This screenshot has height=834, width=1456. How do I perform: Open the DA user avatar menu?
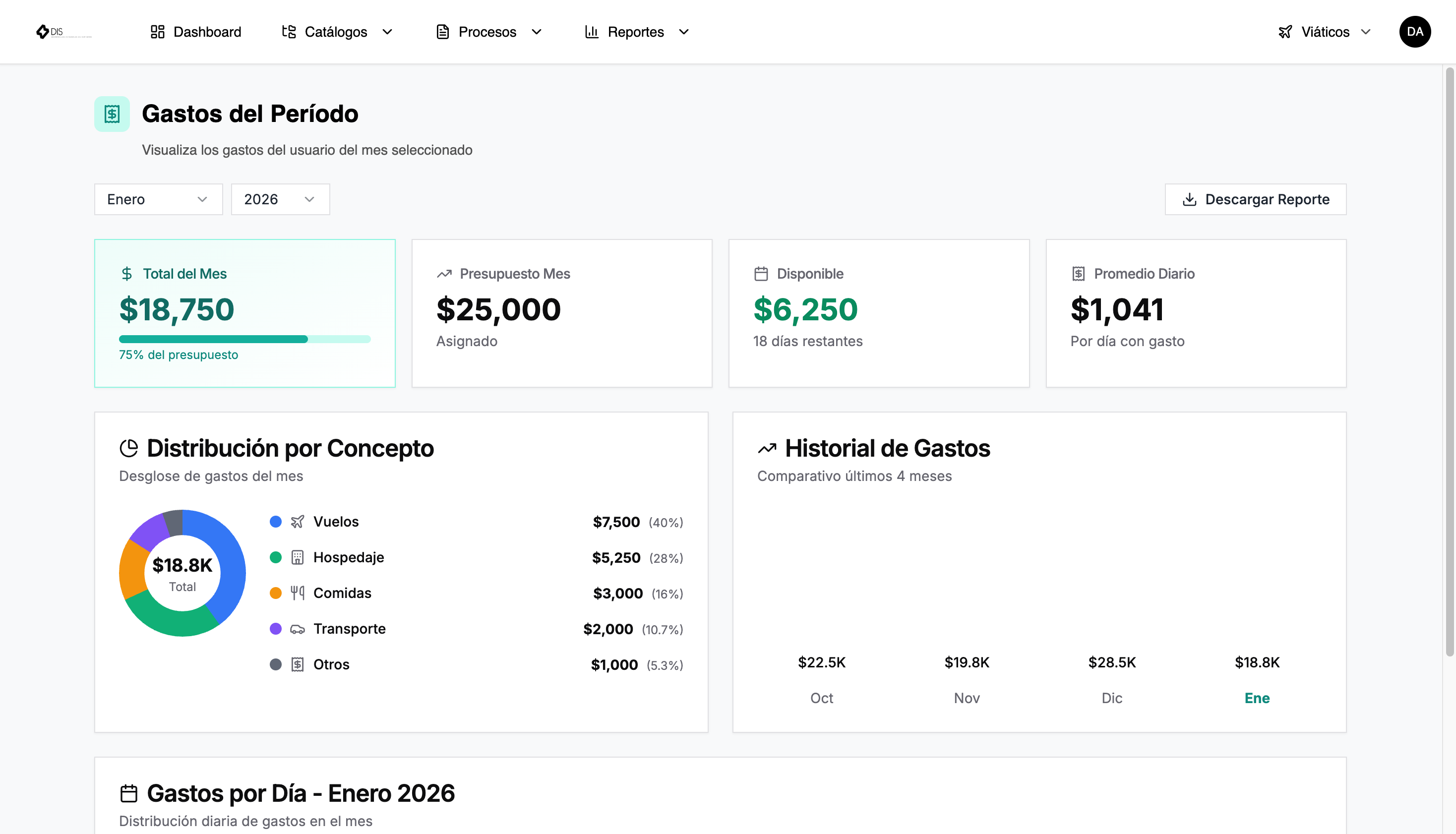coord(1415,32)
